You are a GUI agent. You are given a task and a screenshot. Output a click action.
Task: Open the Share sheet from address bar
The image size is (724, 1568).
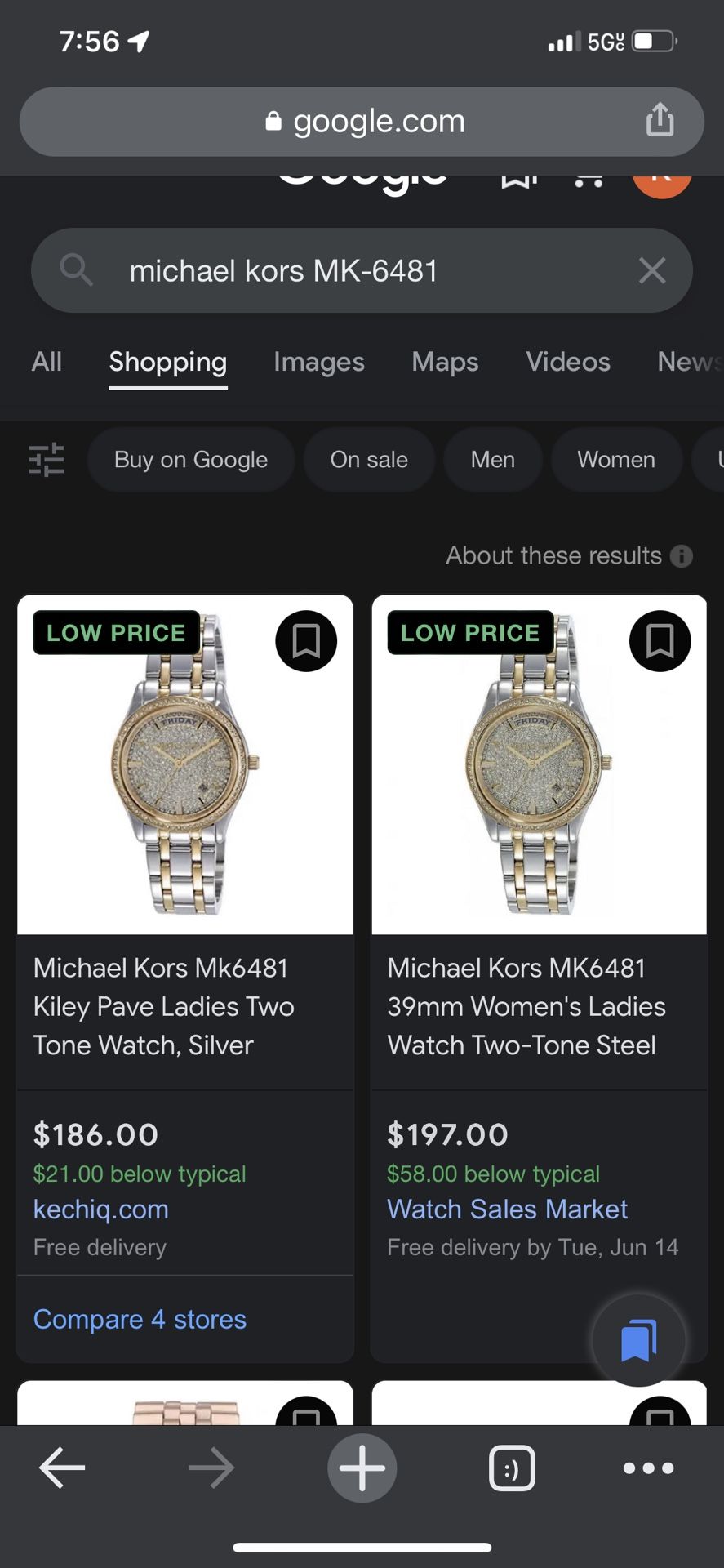coord(660,121)
